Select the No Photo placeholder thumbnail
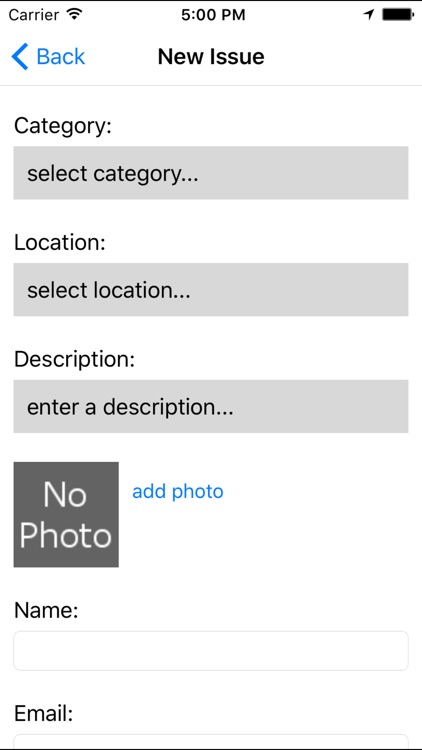 pyautogui.click(x=66, y=515)
